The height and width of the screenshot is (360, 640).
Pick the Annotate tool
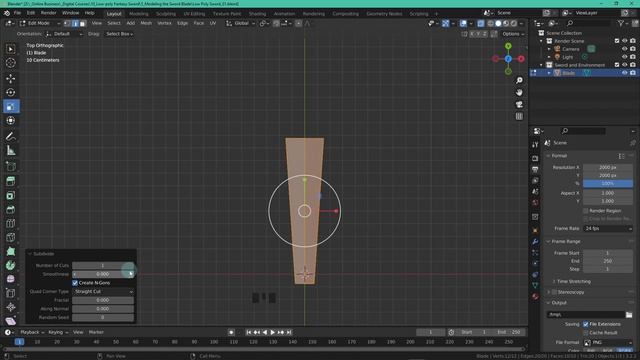pos(11,136)
